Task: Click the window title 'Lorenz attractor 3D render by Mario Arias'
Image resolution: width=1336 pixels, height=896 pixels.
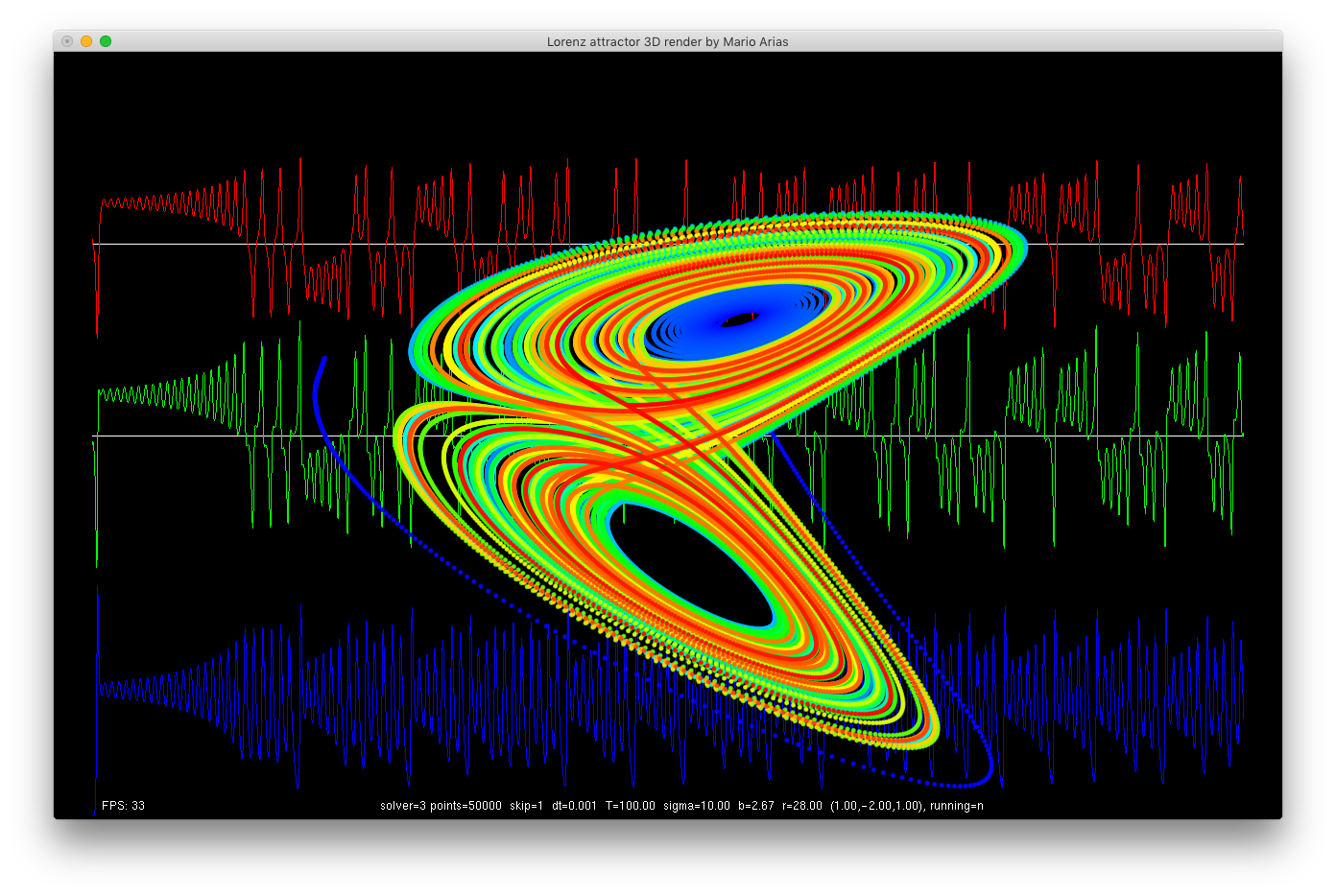Action: pyautogui.click(x=668, y=41)
